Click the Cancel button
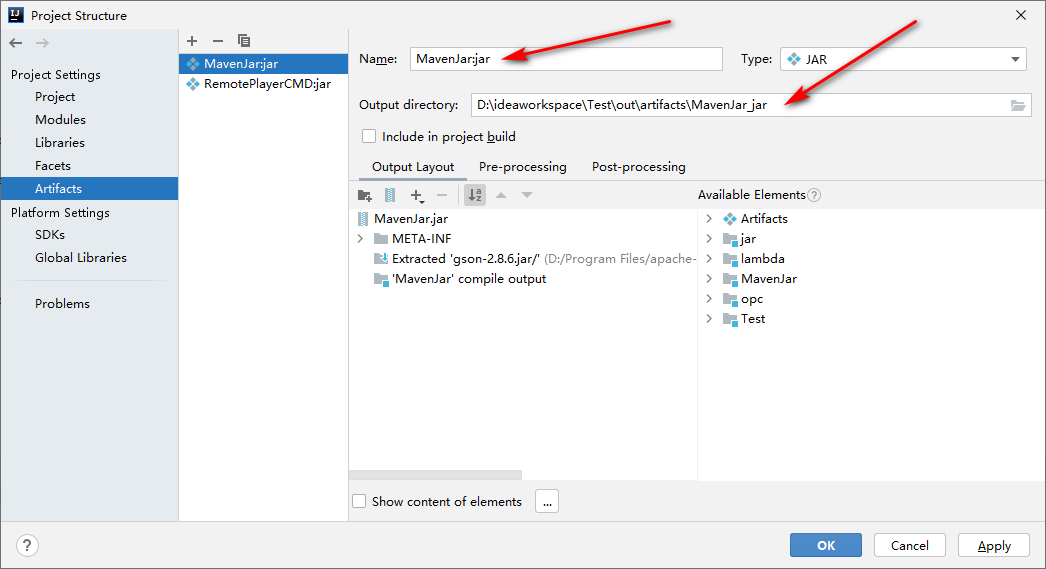Image resolution: width=1046 pixels, height=569 pixels. click(910, 545)
